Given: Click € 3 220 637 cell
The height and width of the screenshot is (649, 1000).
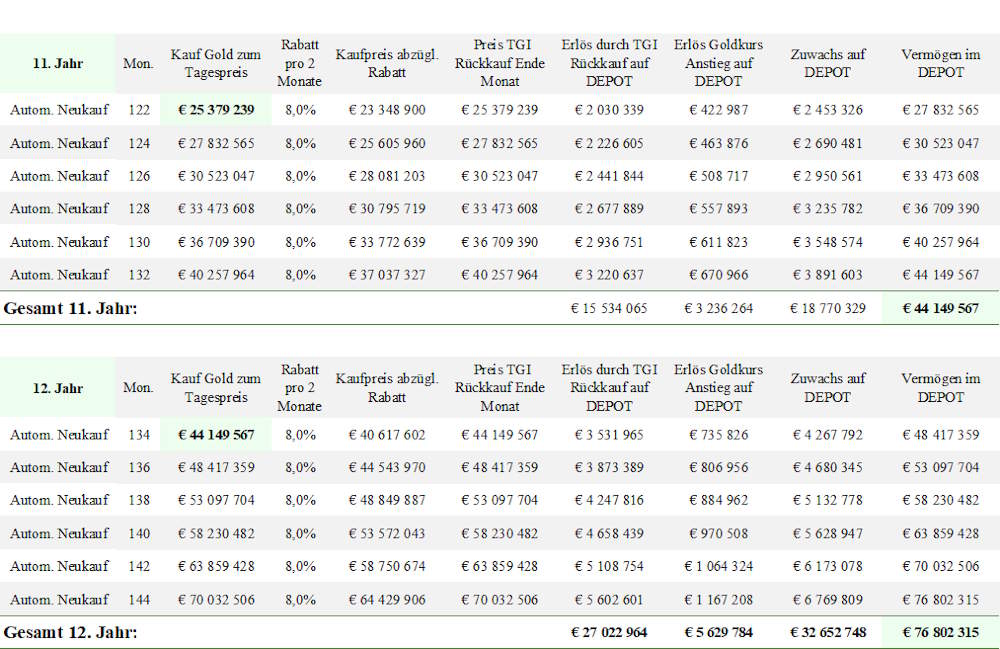Looking at the screenshot, I should click(609, 275).
